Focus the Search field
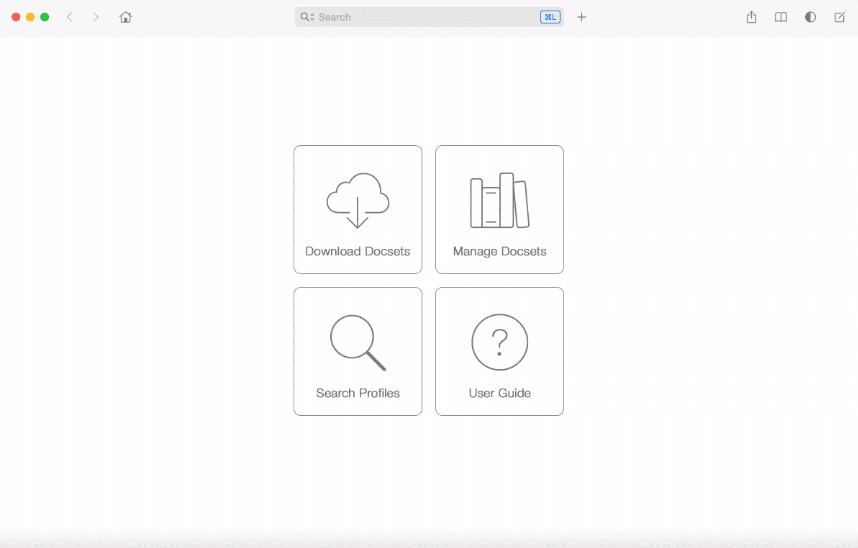The image size is (858, 548). [429, 17]
